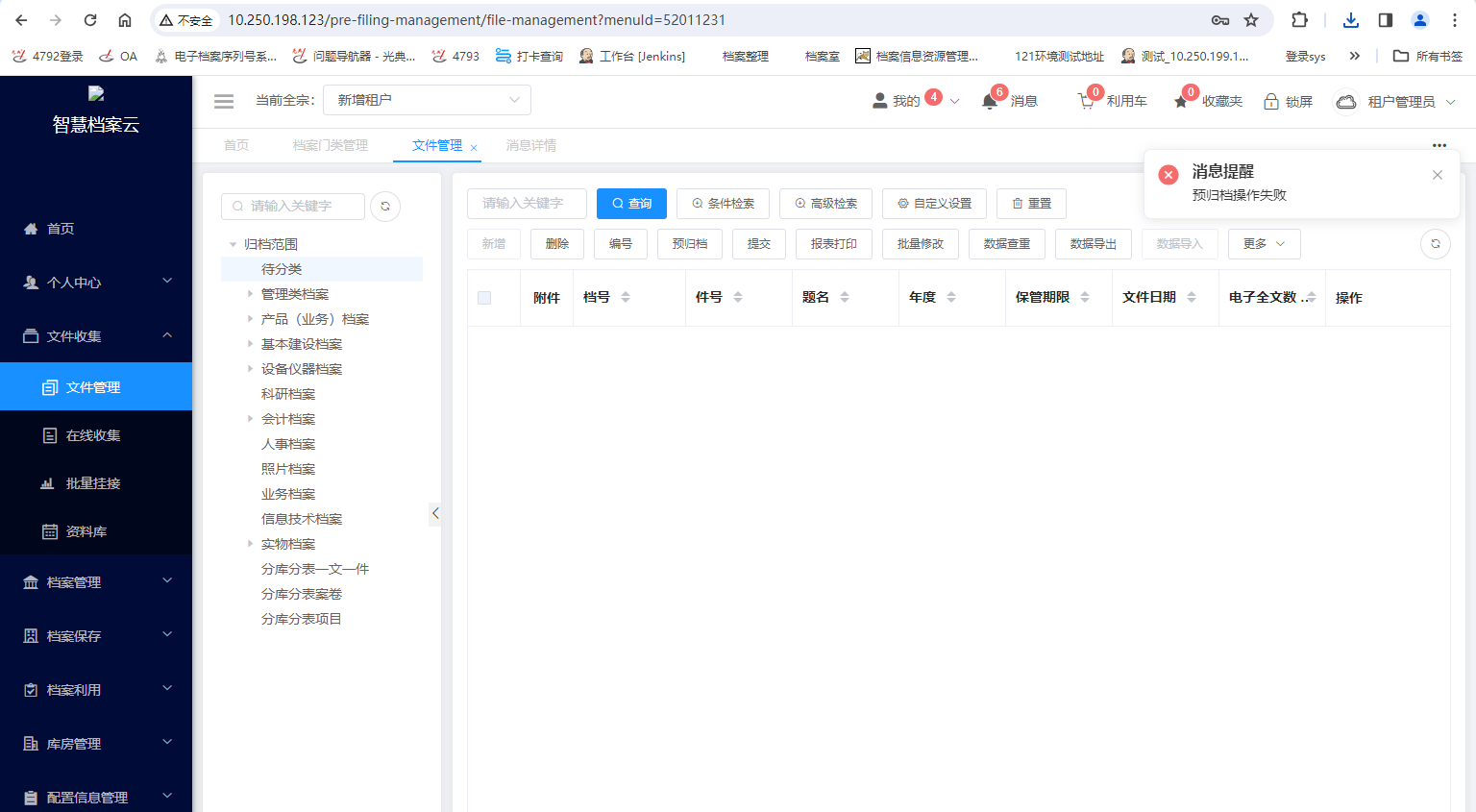Click the 批量修改 button

(921, 244)
